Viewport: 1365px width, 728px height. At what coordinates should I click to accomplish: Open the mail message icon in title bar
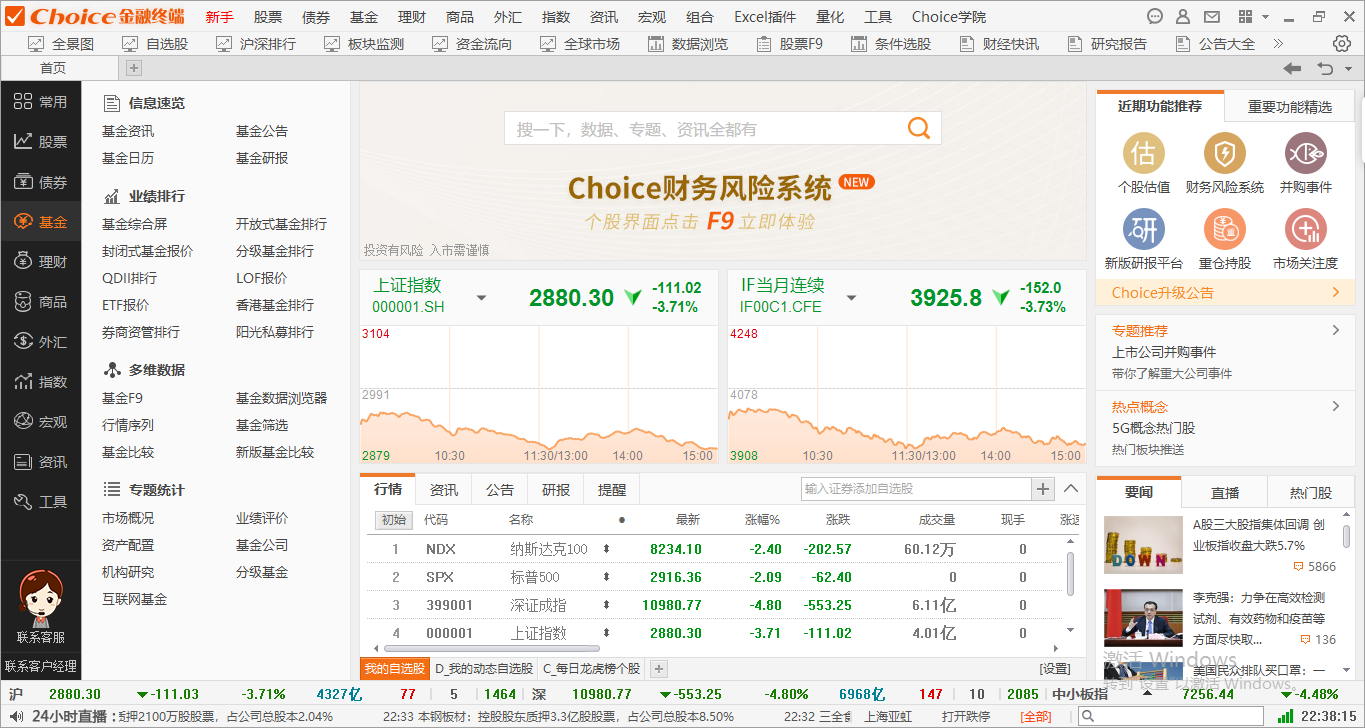tap(1211, 17)
